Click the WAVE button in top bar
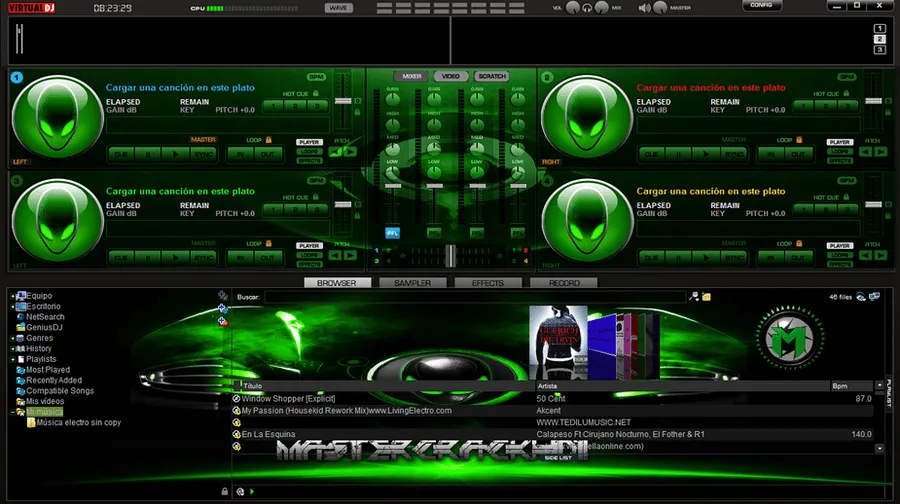This screenshot has height=504, width=900. click(x=339, y=8)
